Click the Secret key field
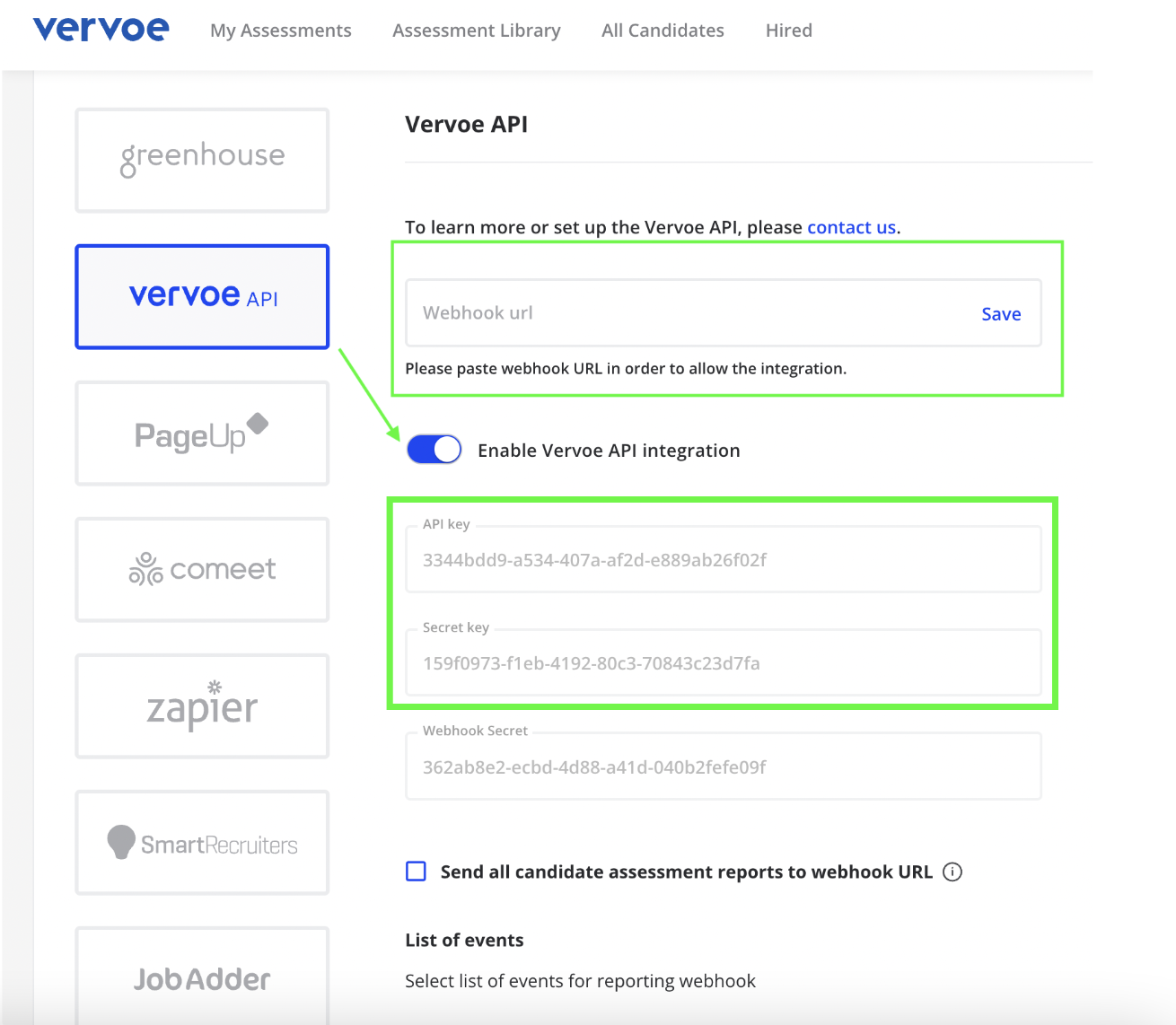1176x1025 pixels. (x=724, y=662)
